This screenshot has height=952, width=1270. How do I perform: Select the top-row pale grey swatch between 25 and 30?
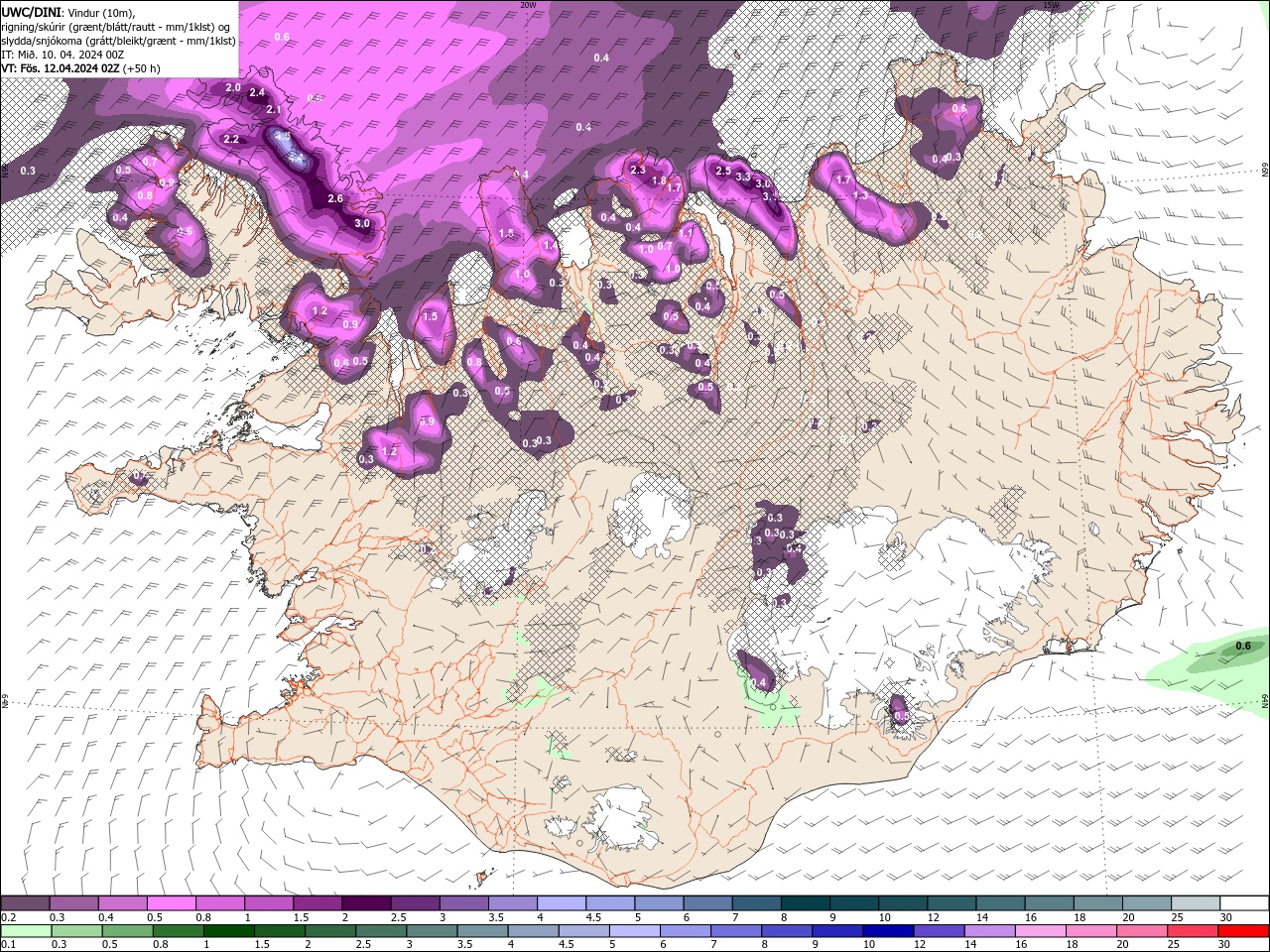point(1196,903)
